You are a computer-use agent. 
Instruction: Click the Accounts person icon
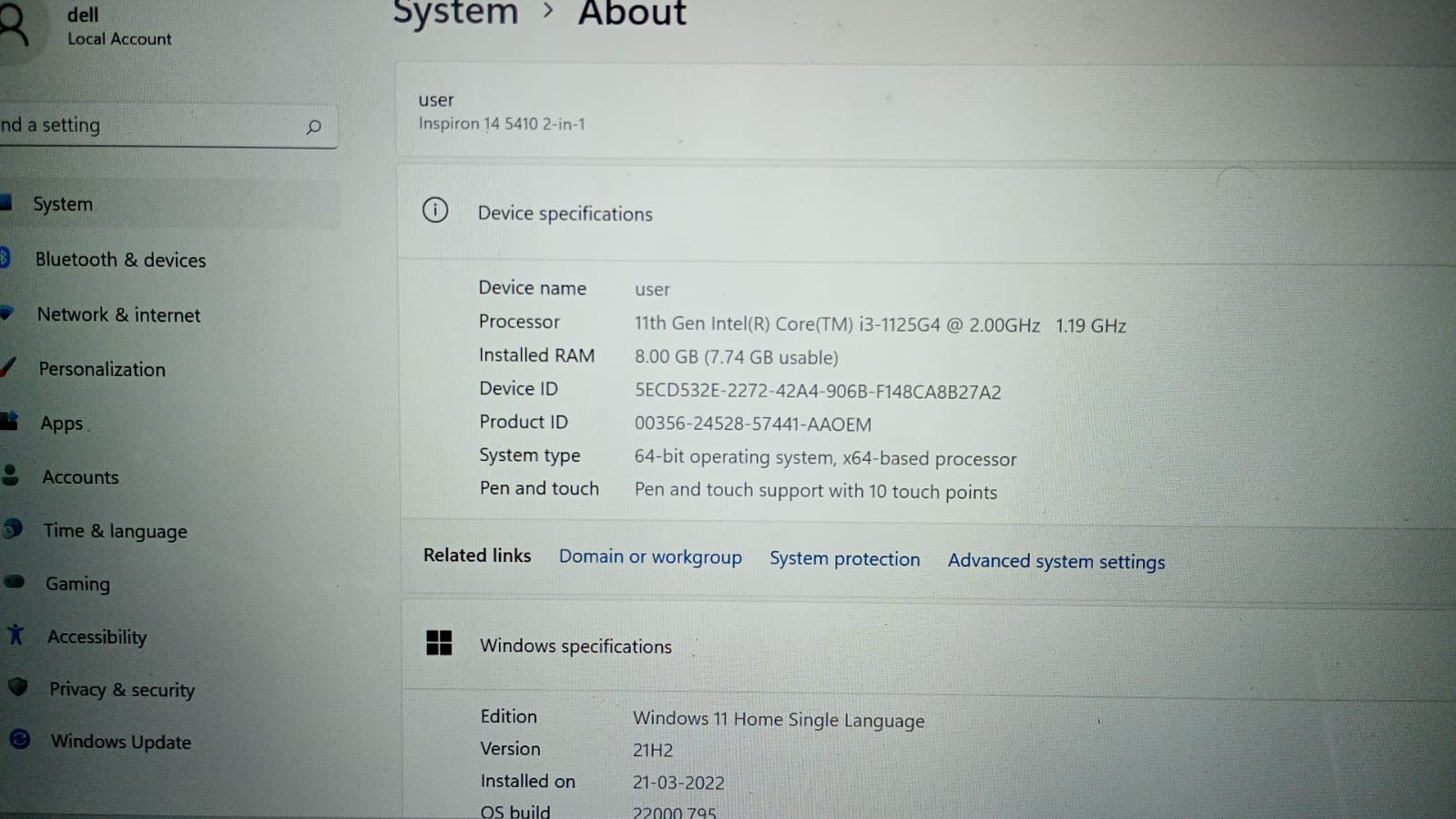click(x=11, y=475)
